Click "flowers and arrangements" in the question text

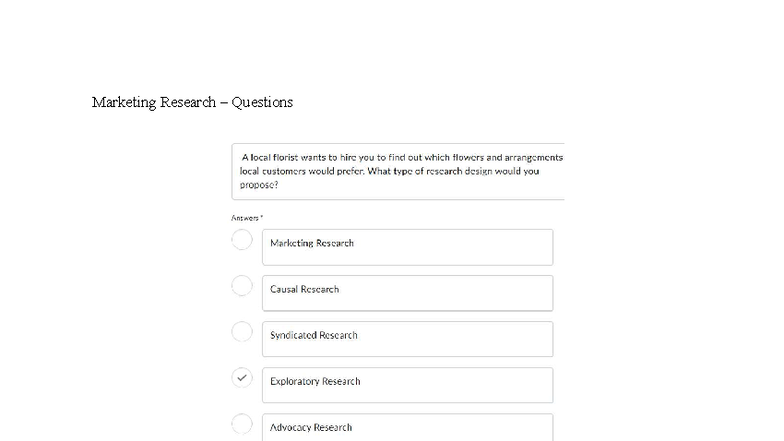[x=507, y=158]
